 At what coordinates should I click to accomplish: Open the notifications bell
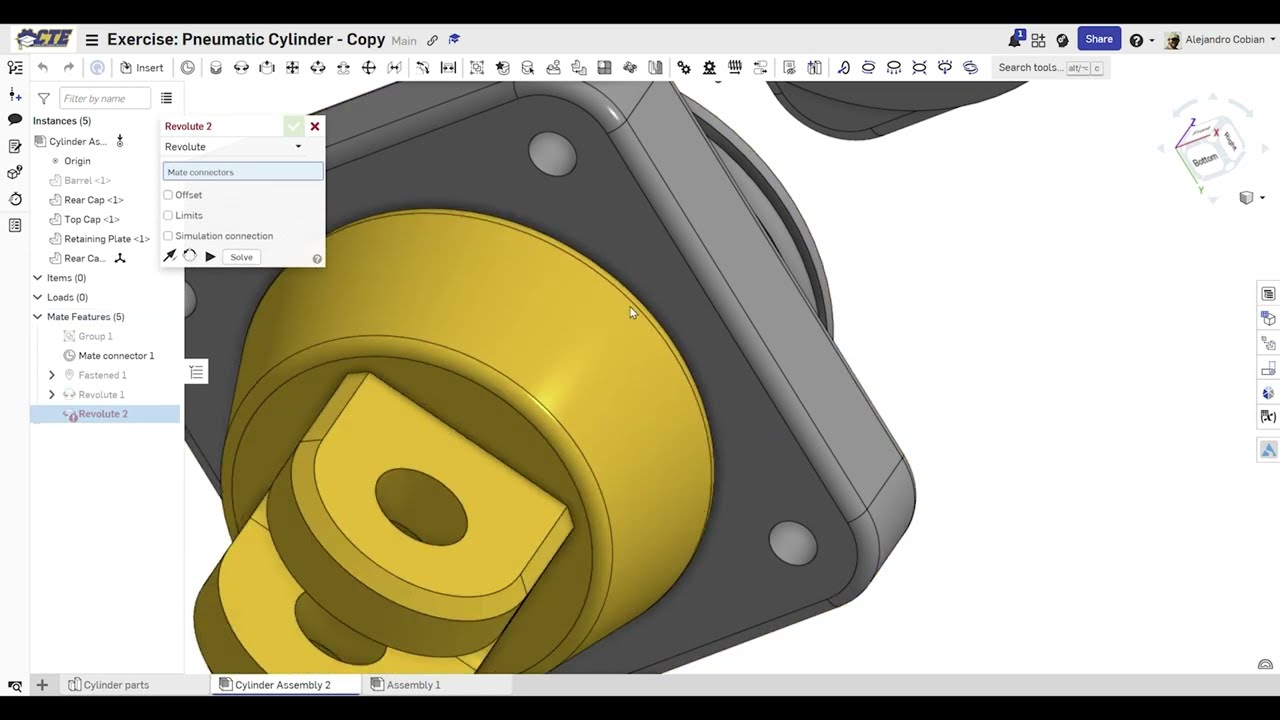pos(1016,40)
